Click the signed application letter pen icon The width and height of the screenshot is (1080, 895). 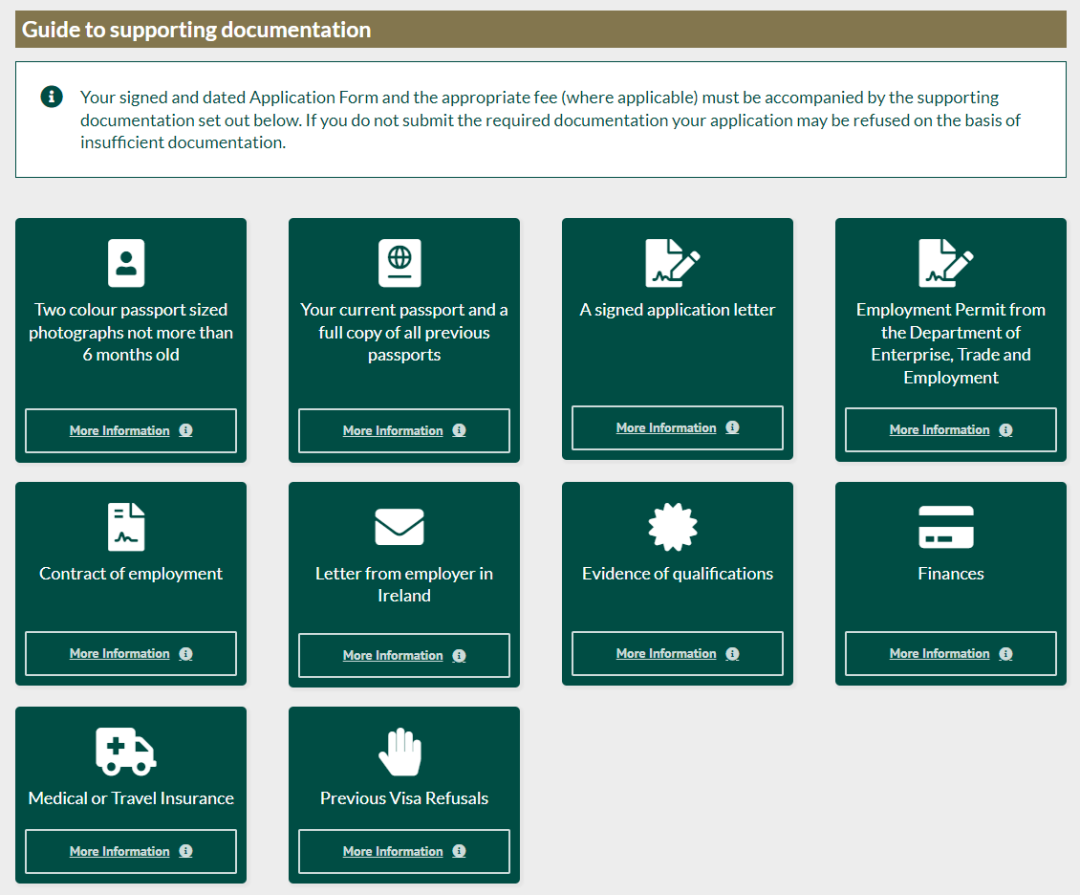(672, 263)
